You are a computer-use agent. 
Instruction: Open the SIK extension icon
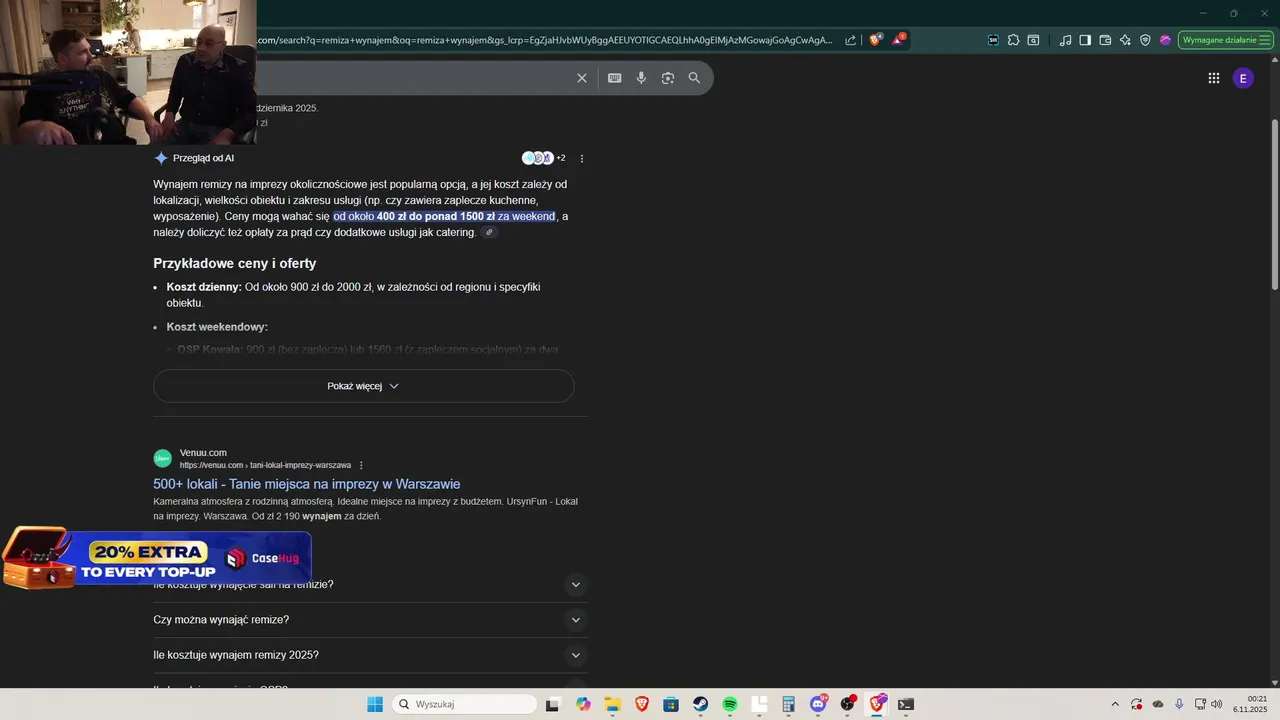(x=993, y=40)
